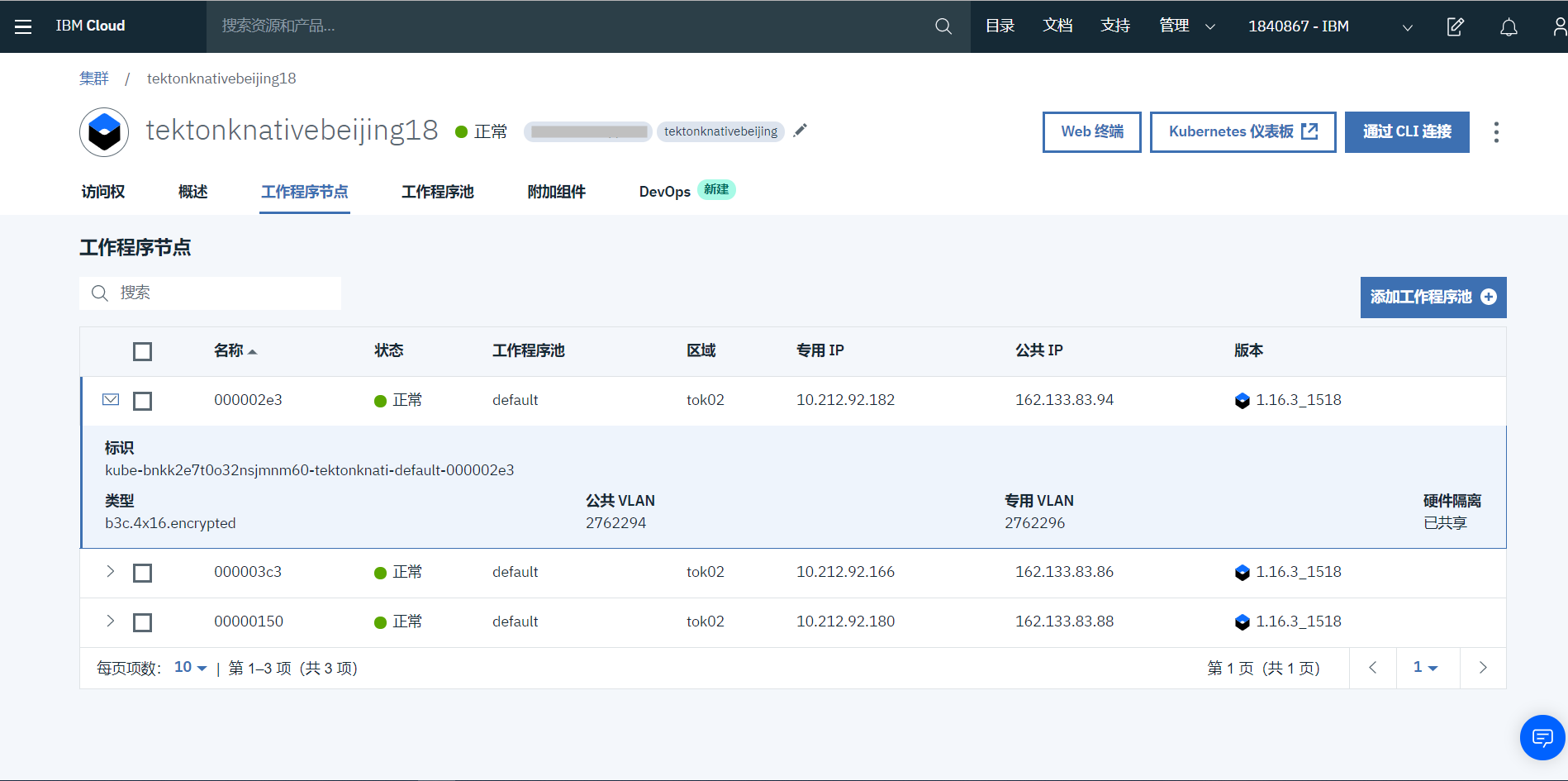
Task: Click the version icon for 000002e3
Action: tap(1242, 401)
